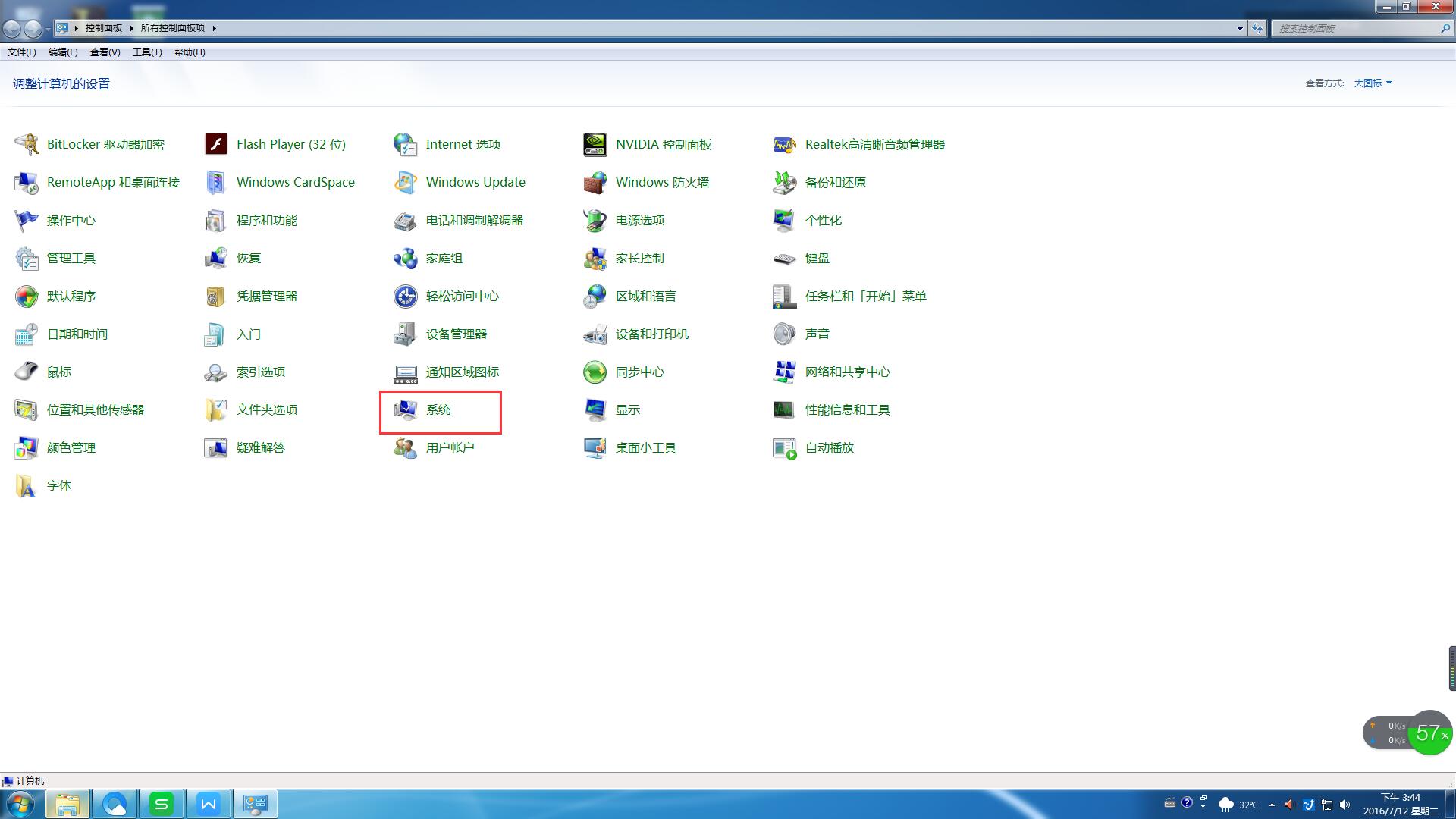Expand the 大图标 view mode dropdown
Image resolution: width=1456 pixels, height=819 pixels.
[1373, 83]
